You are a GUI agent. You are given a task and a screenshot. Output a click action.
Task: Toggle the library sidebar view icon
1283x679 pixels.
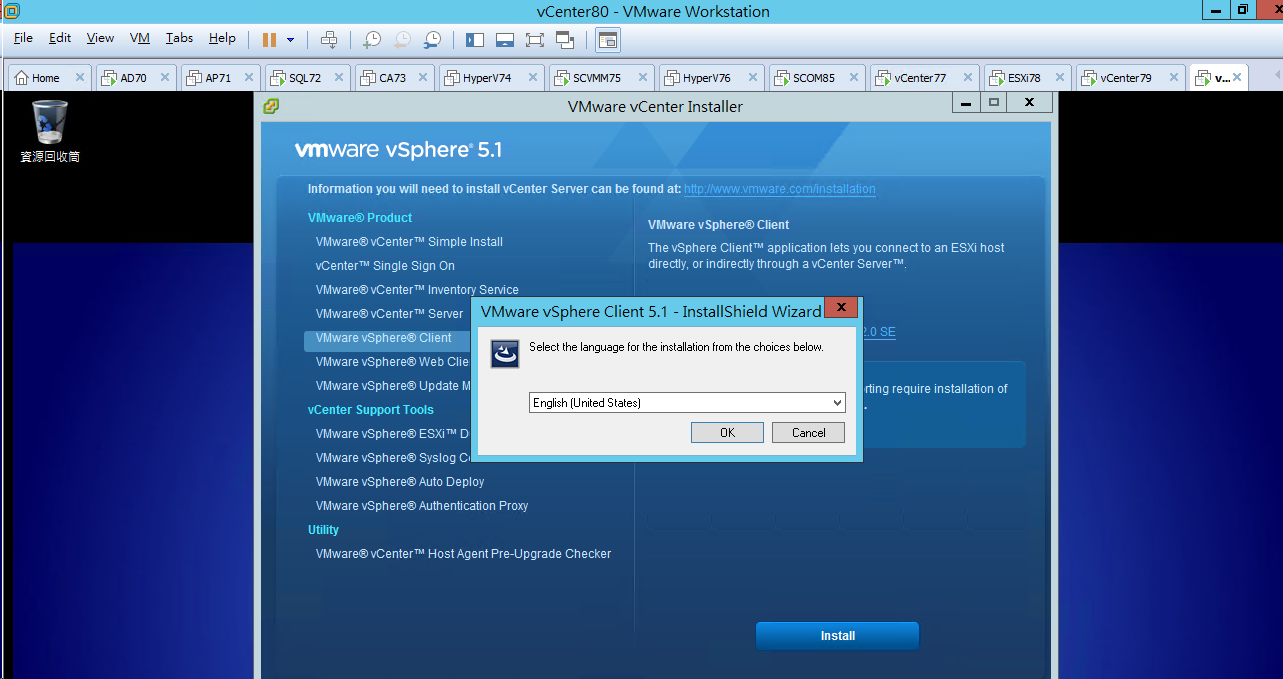tap(475, 40)
